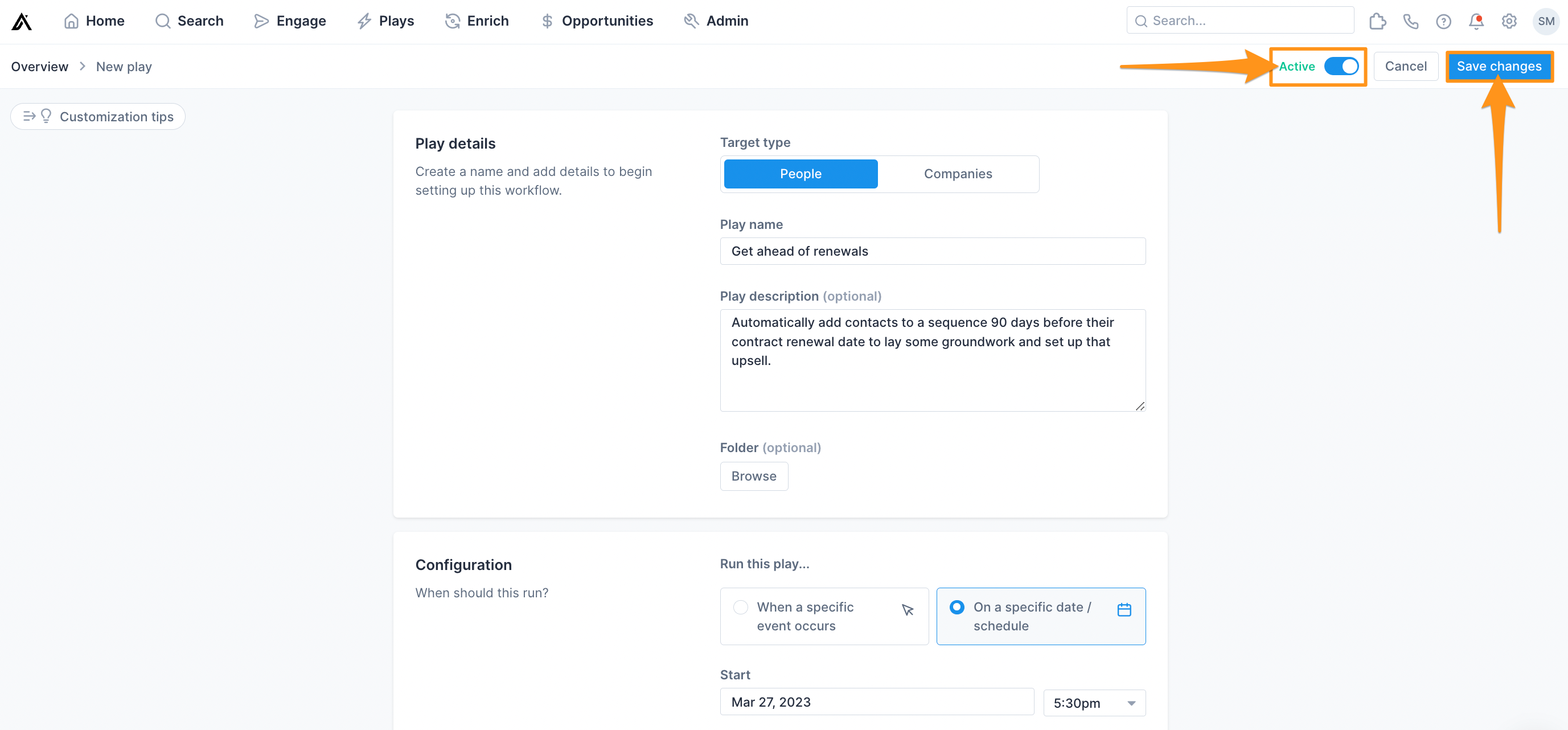
Task: Go back to Overview breadcrumb
Action: tap(39, 67)
